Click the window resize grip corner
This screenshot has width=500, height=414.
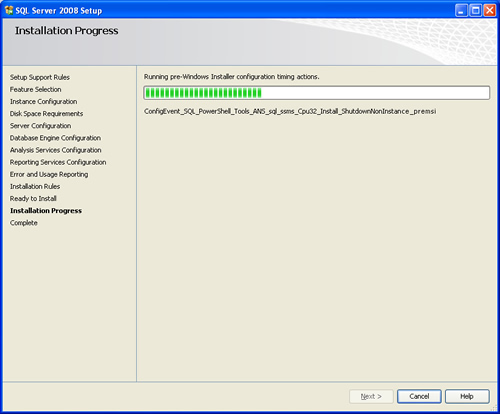(493, 407)
